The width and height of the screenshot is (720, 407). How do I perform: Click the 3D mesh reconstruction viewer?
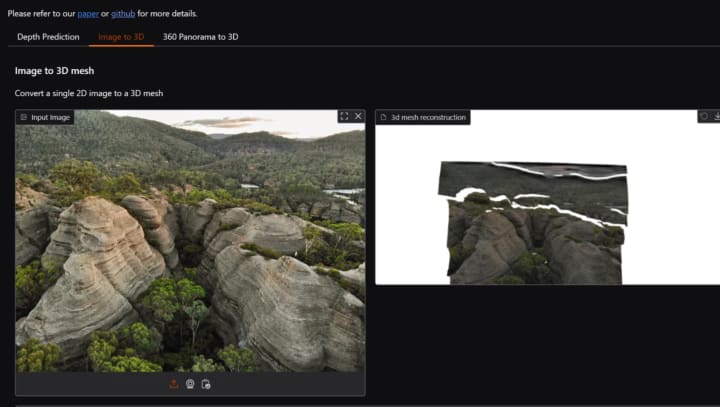coord(547,198)
